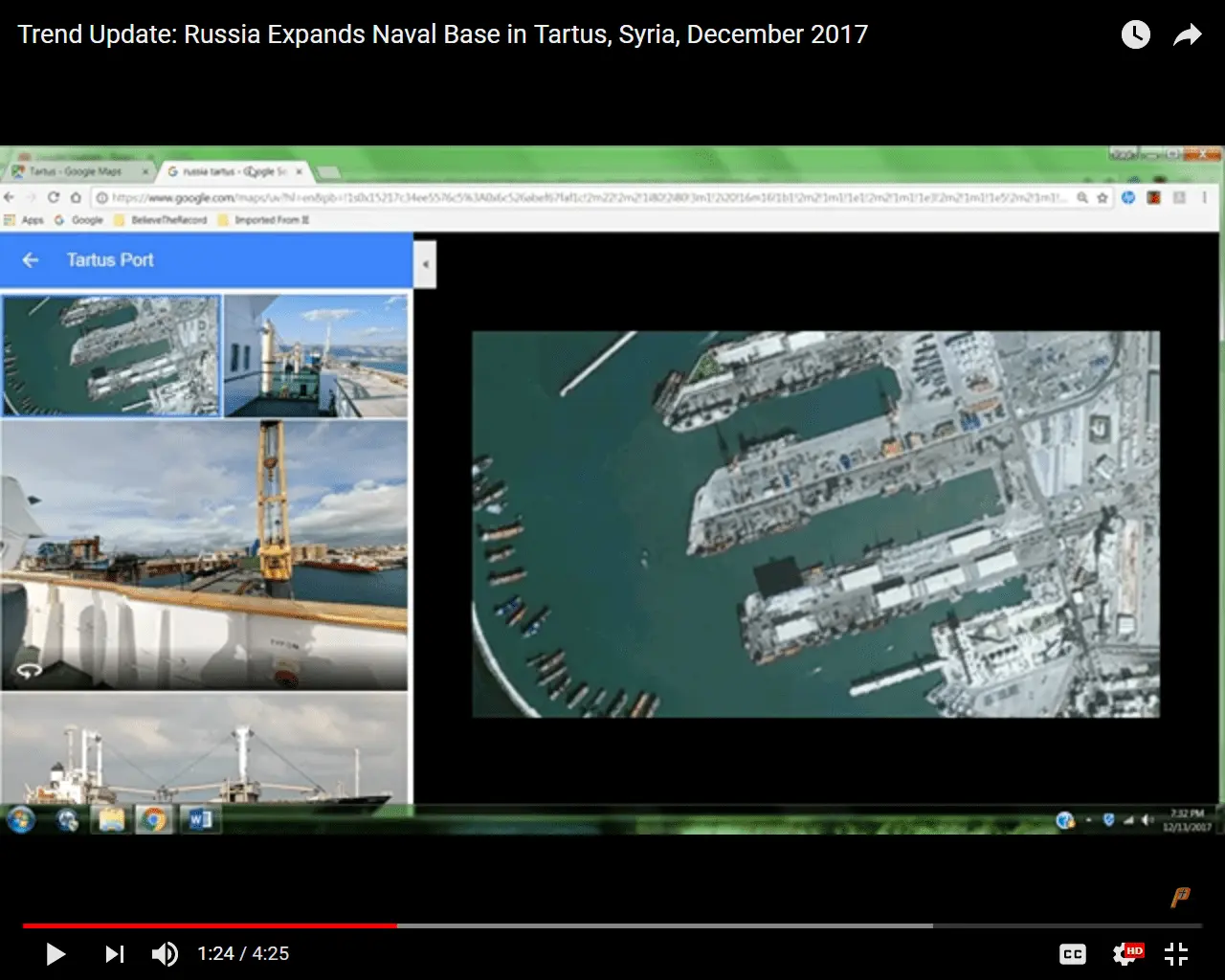Viewport: 1225px width, 980px height.
Task: Skip to next video
Action: 114,954
